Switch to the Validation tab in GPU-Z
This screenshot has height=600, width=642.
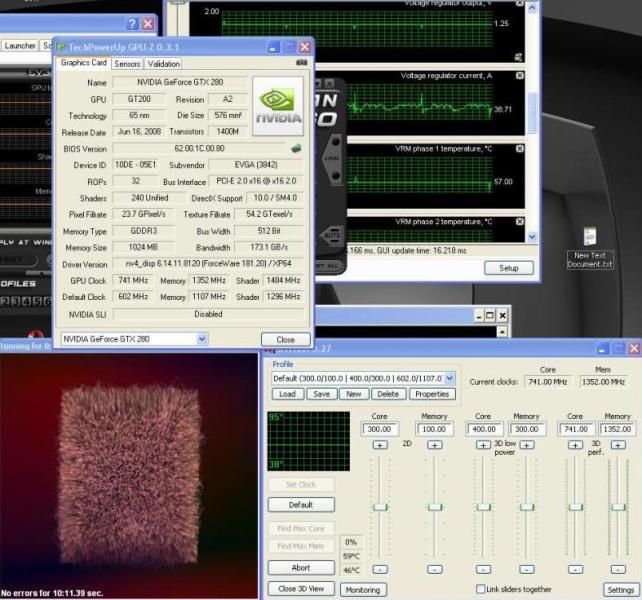pos(164,64)
